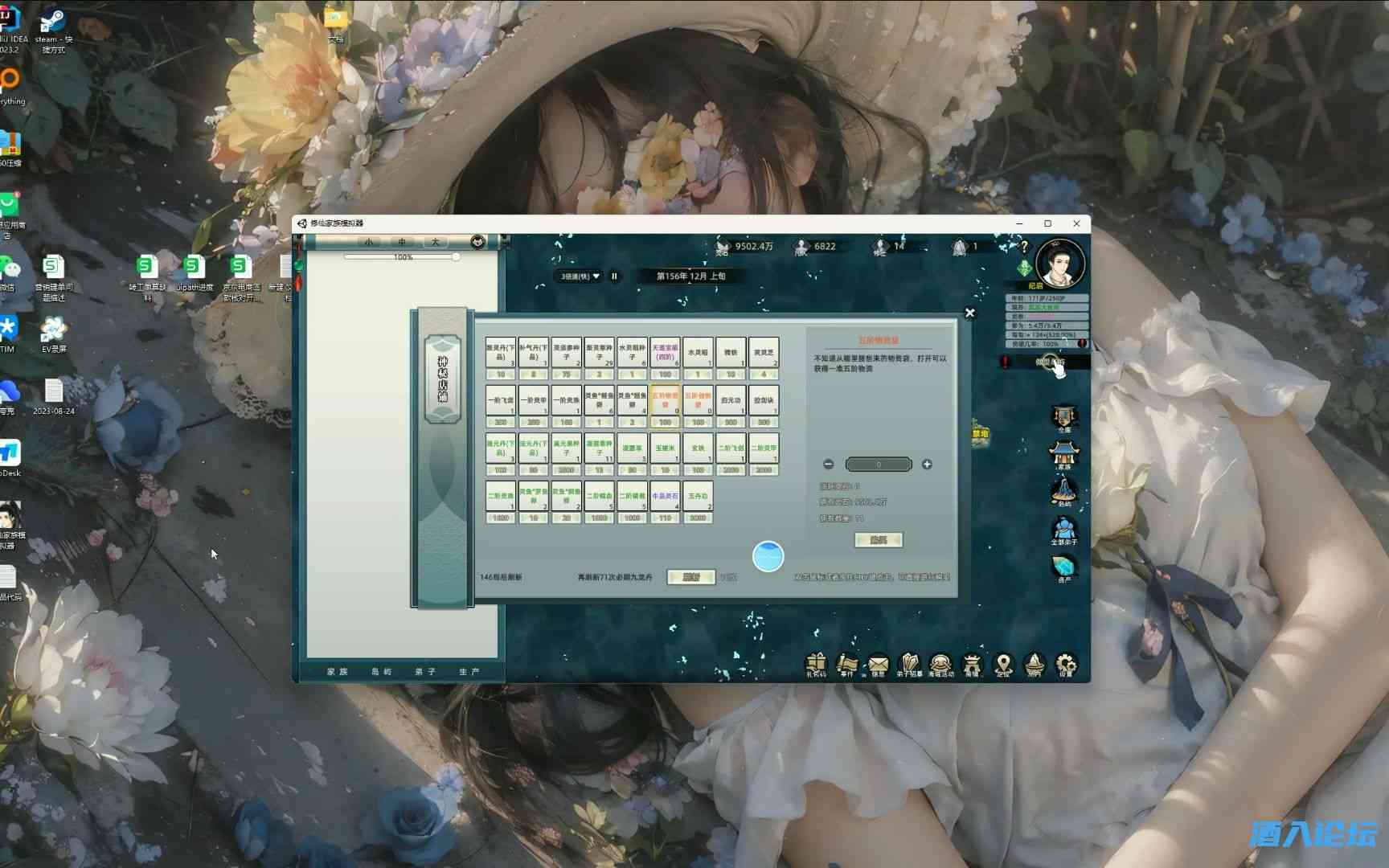The image size is (1389, 868).
Task: Open settings gear in bottom game toolbar
Action: click(x=1066, y=664)
